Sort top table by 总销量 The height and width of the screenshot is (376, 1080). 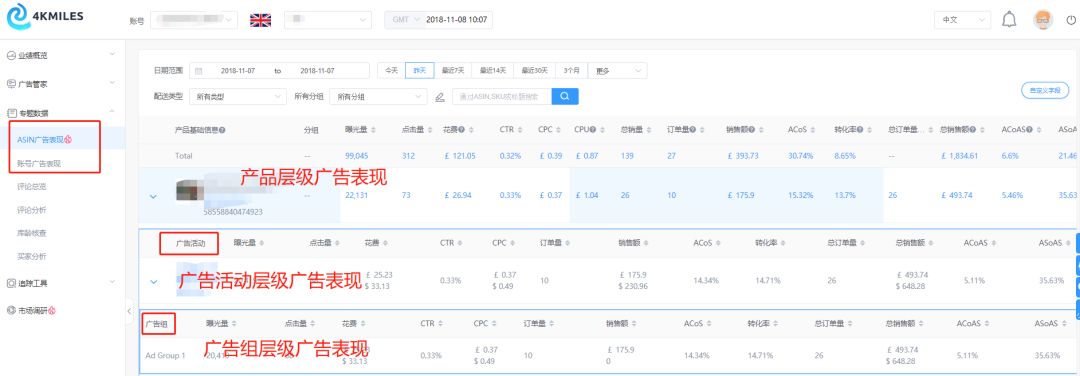(650, 129)
